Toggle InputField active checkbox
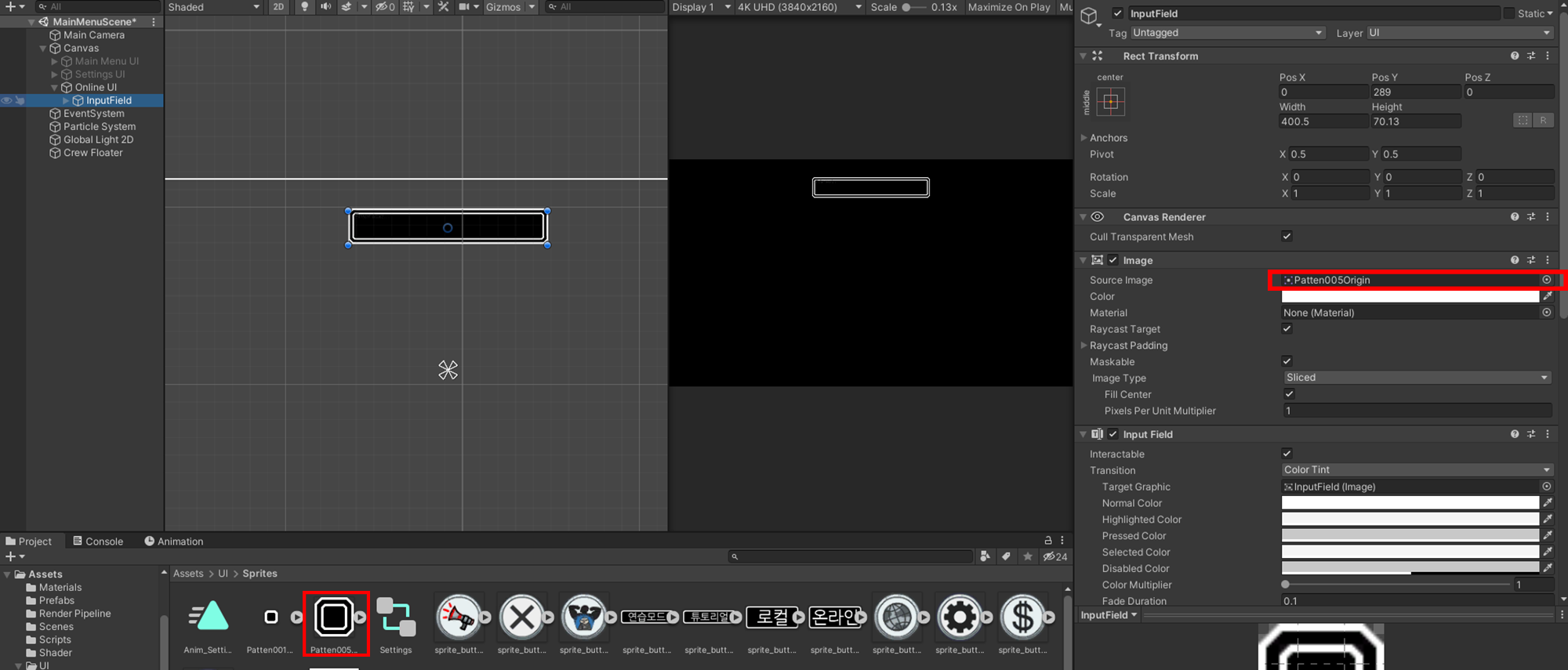Screen dimensions: 1568x670 pos(1118,13)
